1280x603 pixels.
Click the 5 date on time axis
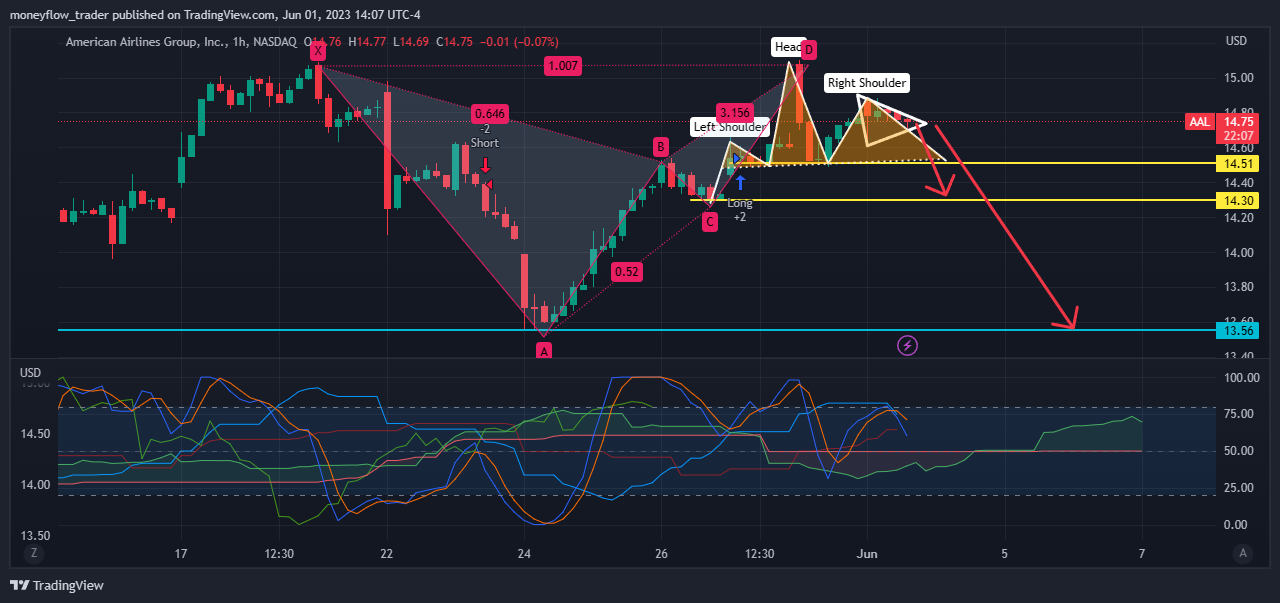(1004, 553)
